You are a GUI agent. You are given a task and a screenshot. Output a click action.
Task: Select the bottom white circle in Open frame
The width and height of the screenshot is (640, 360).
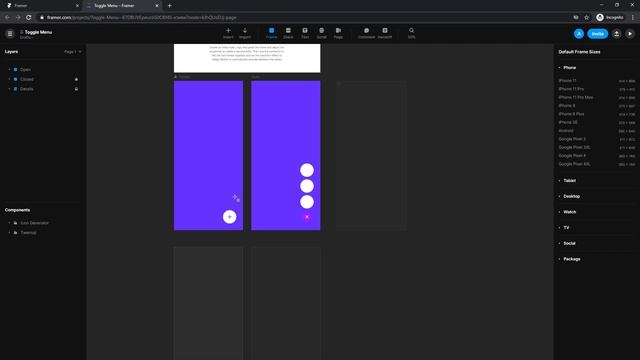click(307, 202)
